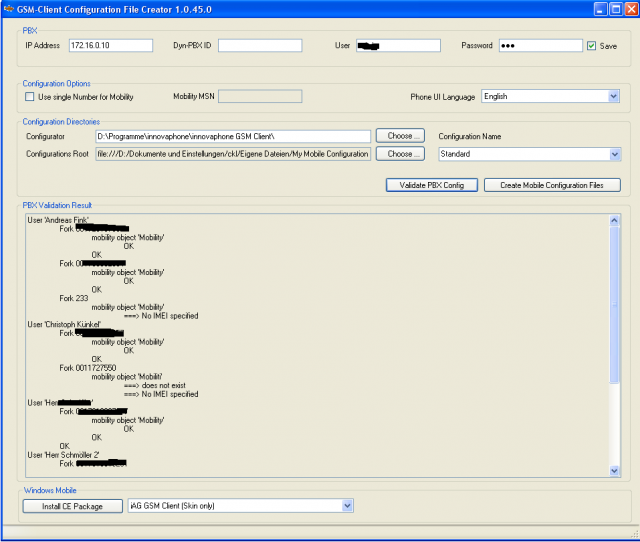Select line User 'Herr Schmöller 2'
640x542 pixels.
(63, 455)
